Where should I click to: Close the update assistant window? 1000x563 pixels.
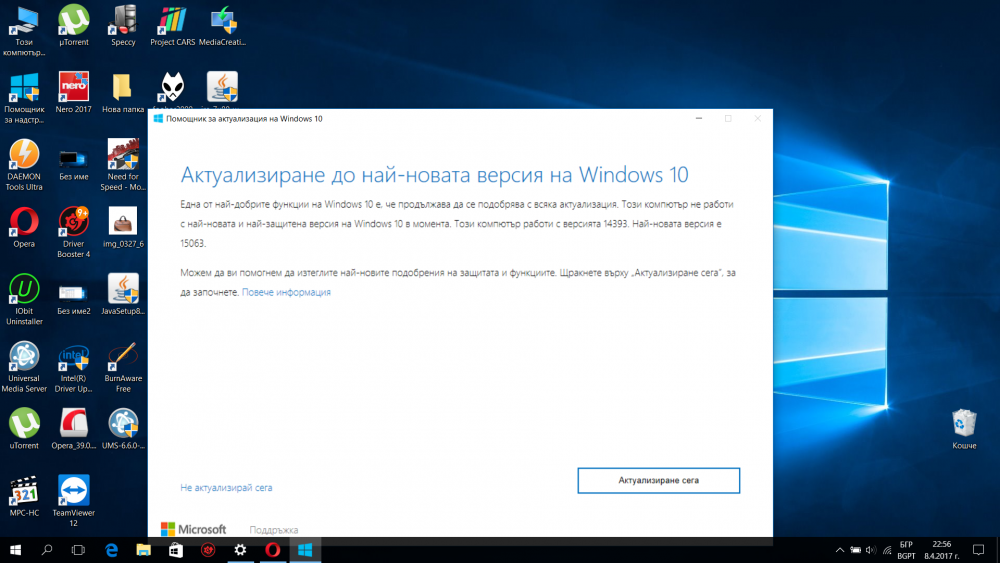point(757,119)
